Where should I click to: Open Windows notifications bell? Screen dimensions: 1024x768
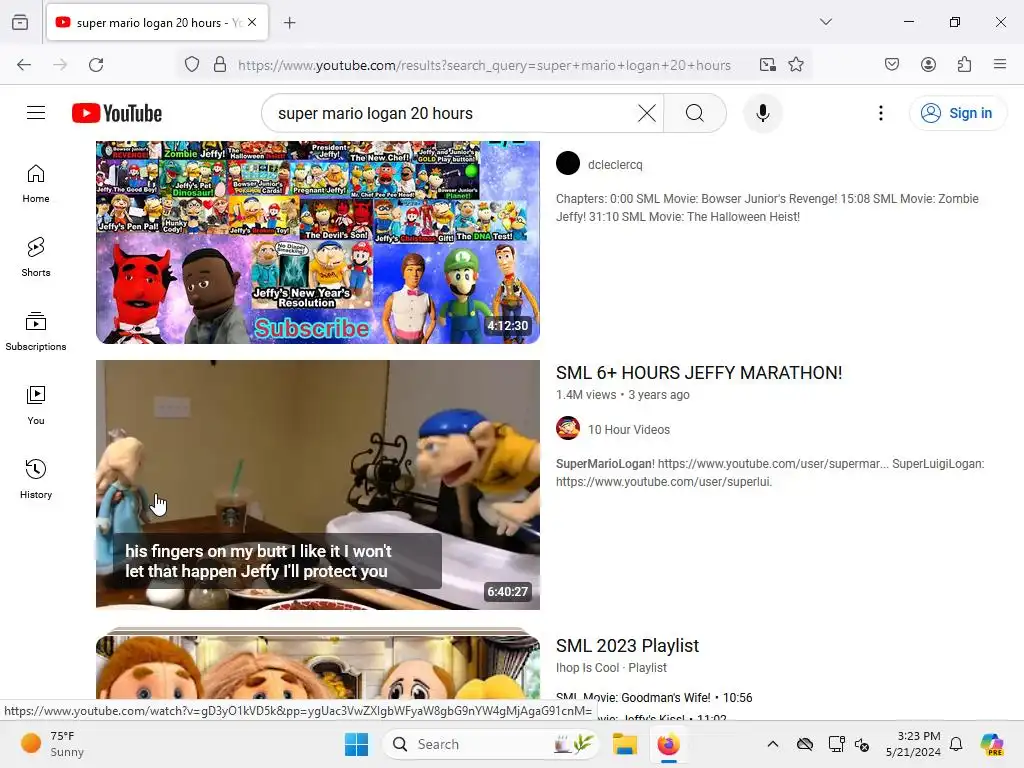pyautogui.click(x=956, y=744)
